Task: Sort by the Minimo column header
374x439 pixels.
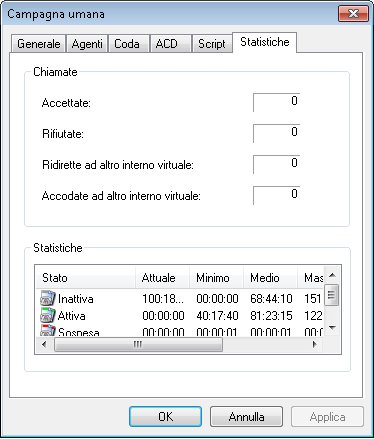Action: tap(217, 277)
